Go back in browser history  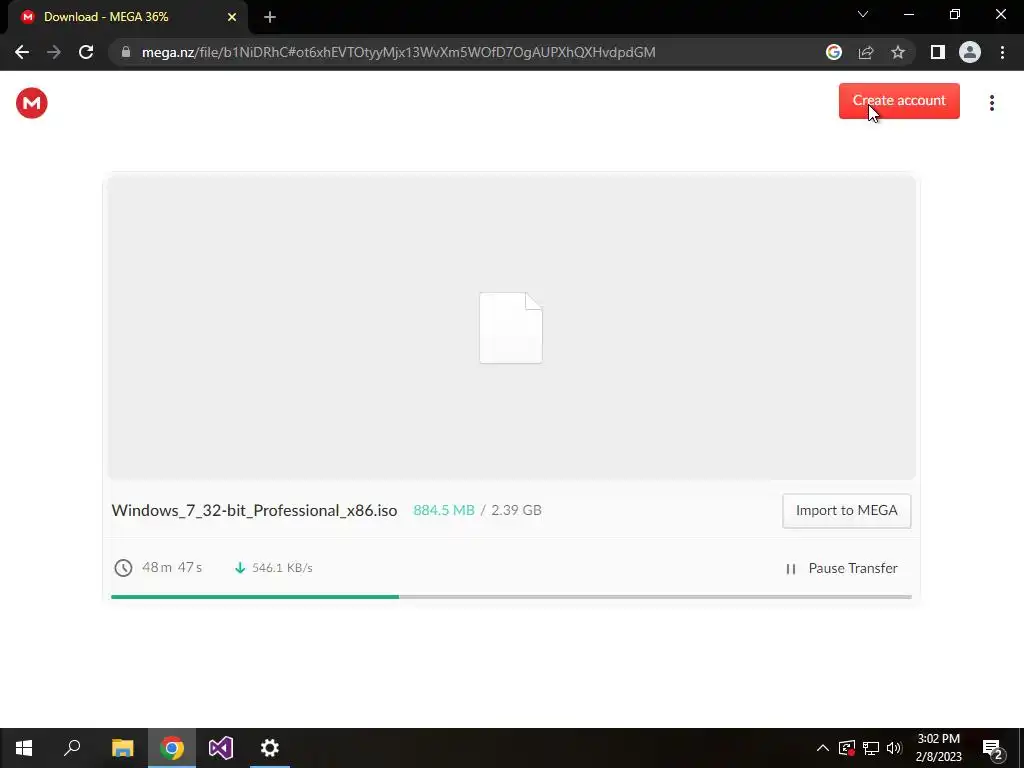22,52
